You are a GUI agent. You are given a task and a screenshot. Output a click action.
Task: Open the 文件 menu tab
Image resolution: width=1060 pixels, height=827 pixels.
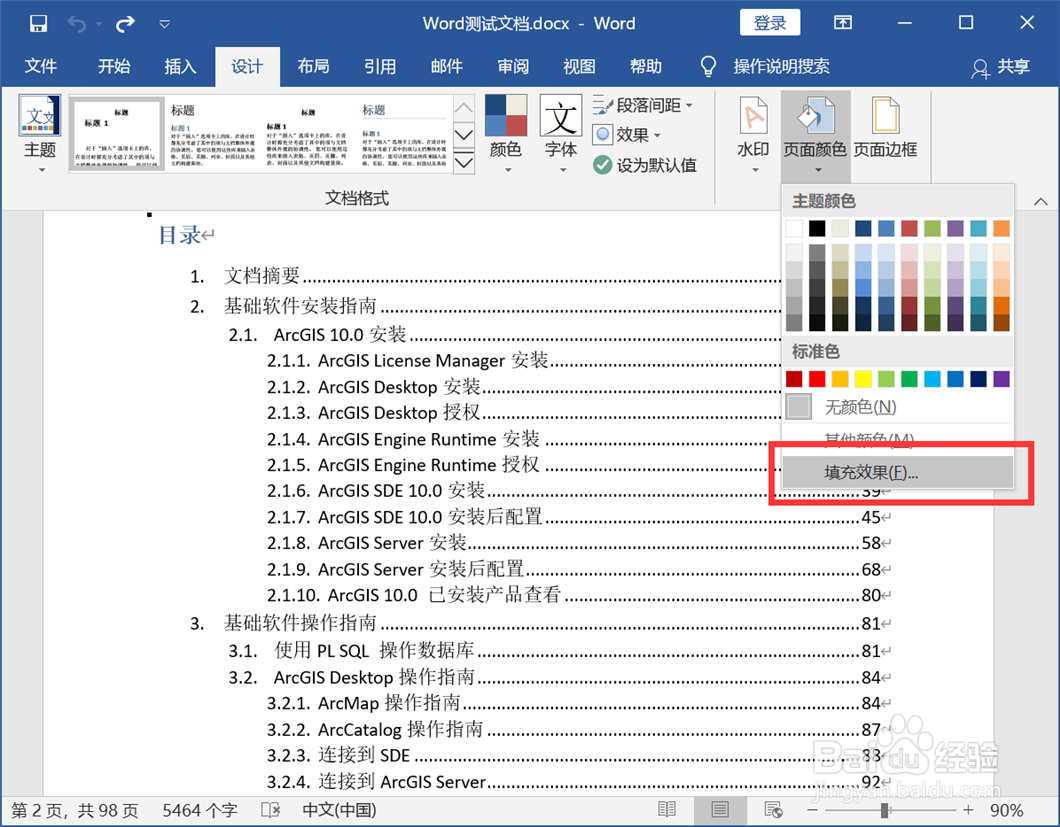coord(41,66)
